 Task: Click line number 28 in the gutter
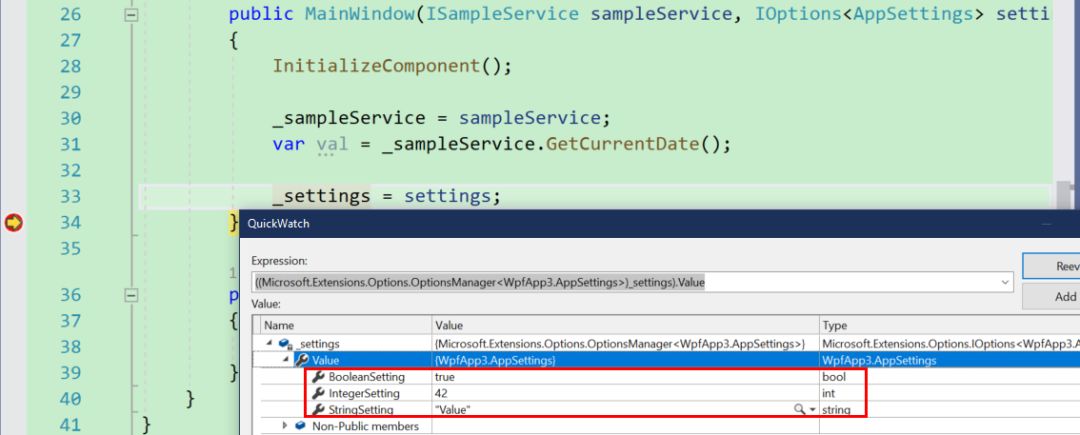coord(70,66)
